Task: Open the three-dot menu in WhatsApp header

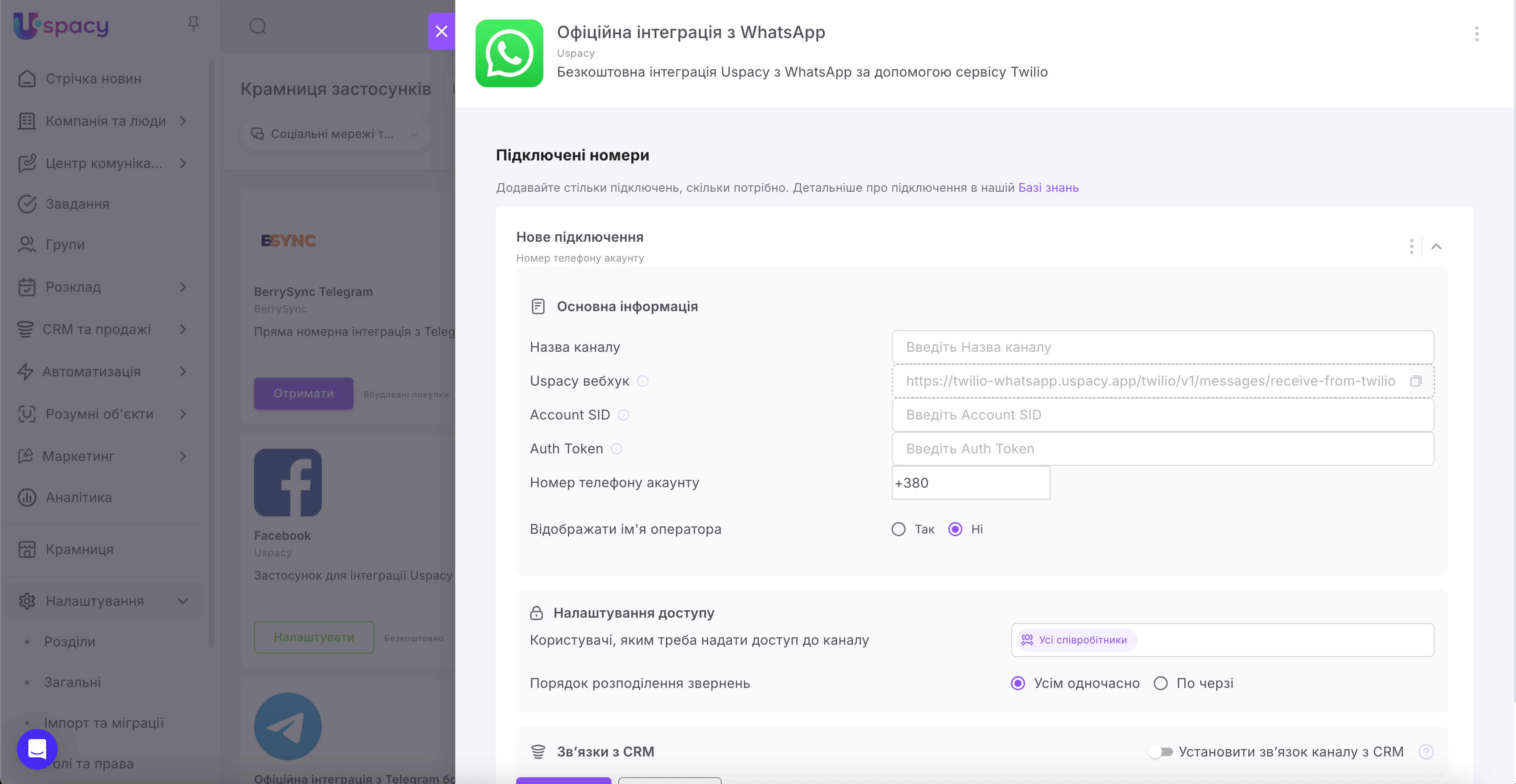Action: coord(1476,34)
